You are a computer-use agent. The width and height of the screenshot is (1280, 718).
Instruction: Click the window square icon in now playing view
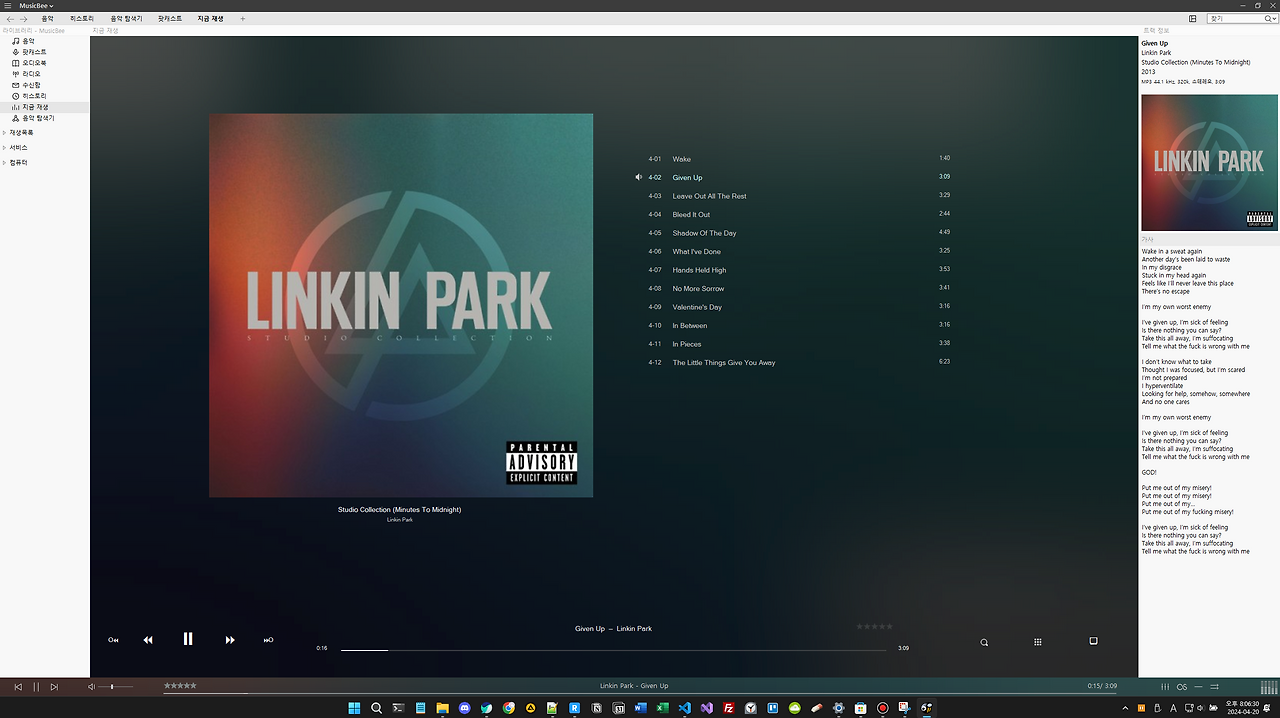(x=1093, y=641)
